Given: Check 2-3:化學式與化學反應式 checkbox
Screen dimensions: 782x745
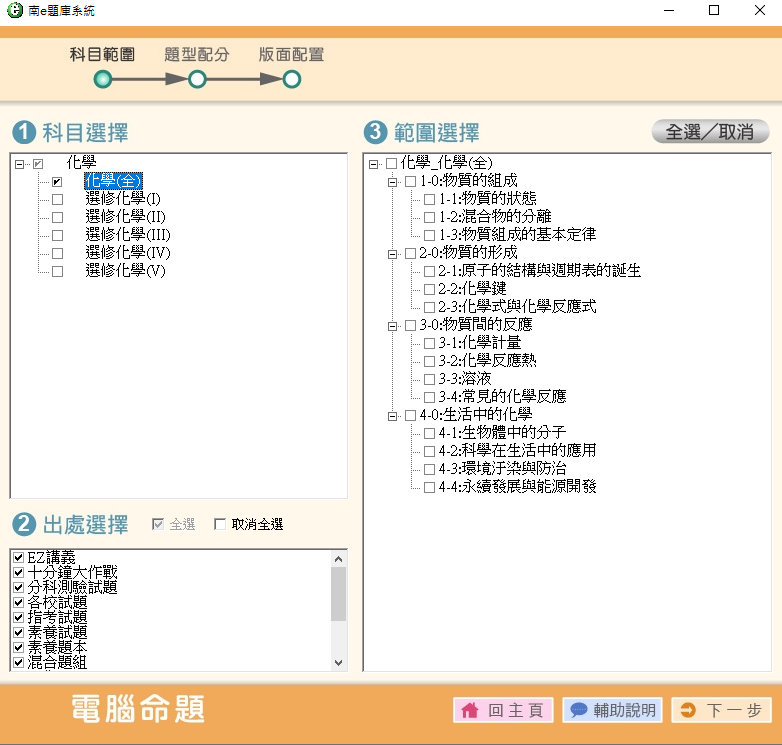Looking at the screenshot, I should click(429, 307).
